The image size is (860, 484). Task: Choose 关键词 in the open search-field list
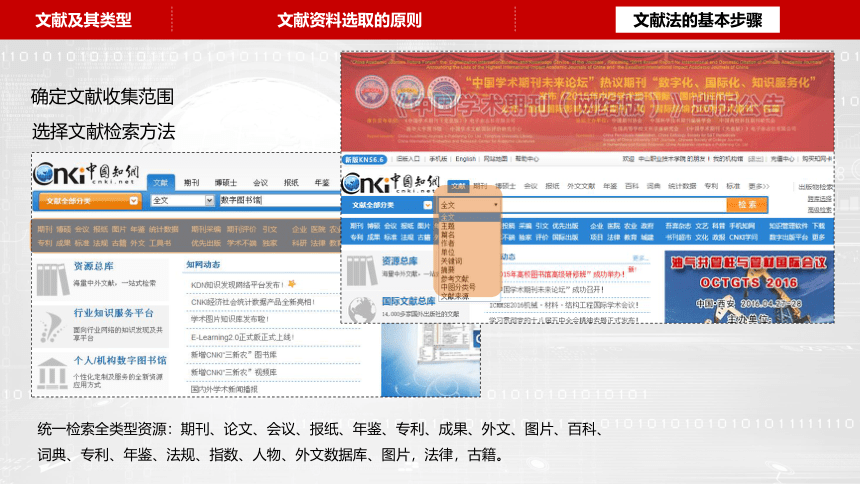tap(451, 261)
